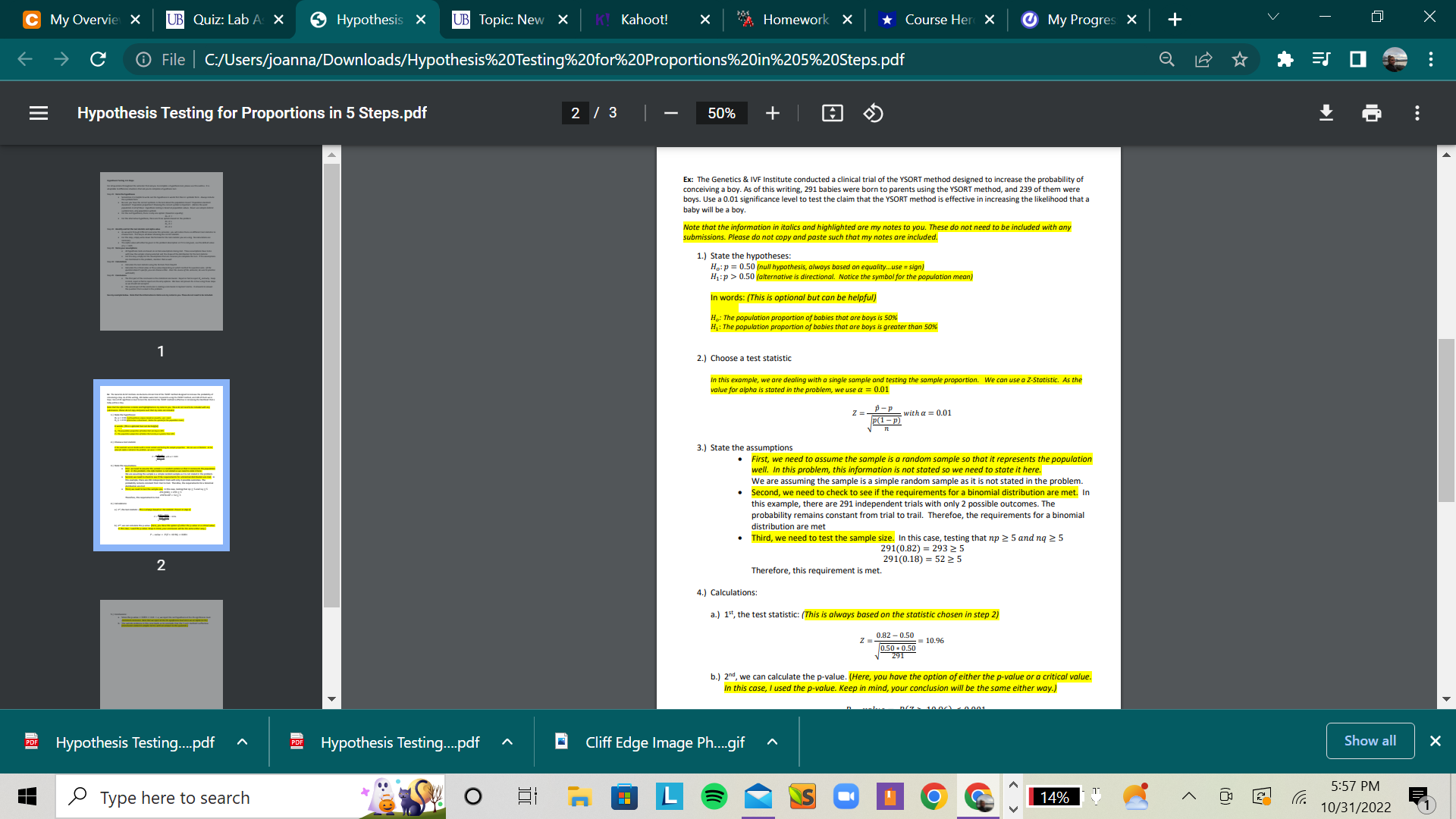Rotate the PDF counterclockwise
The image size is (1456, 819).
[x=873, y=112]
